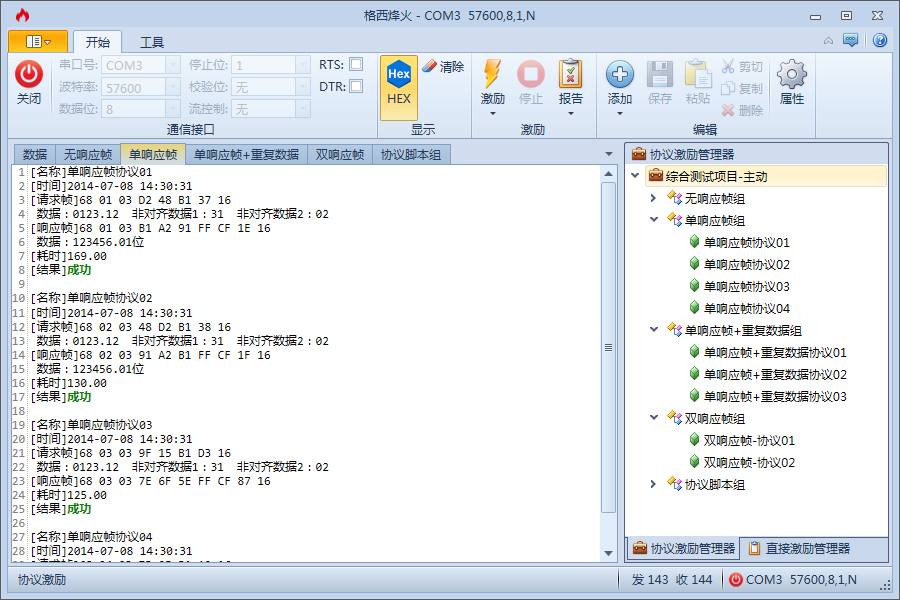Viewport: 900px width, 600px height.
Task: Open the 属性 gear settings
Action: [x=792, y=75]
